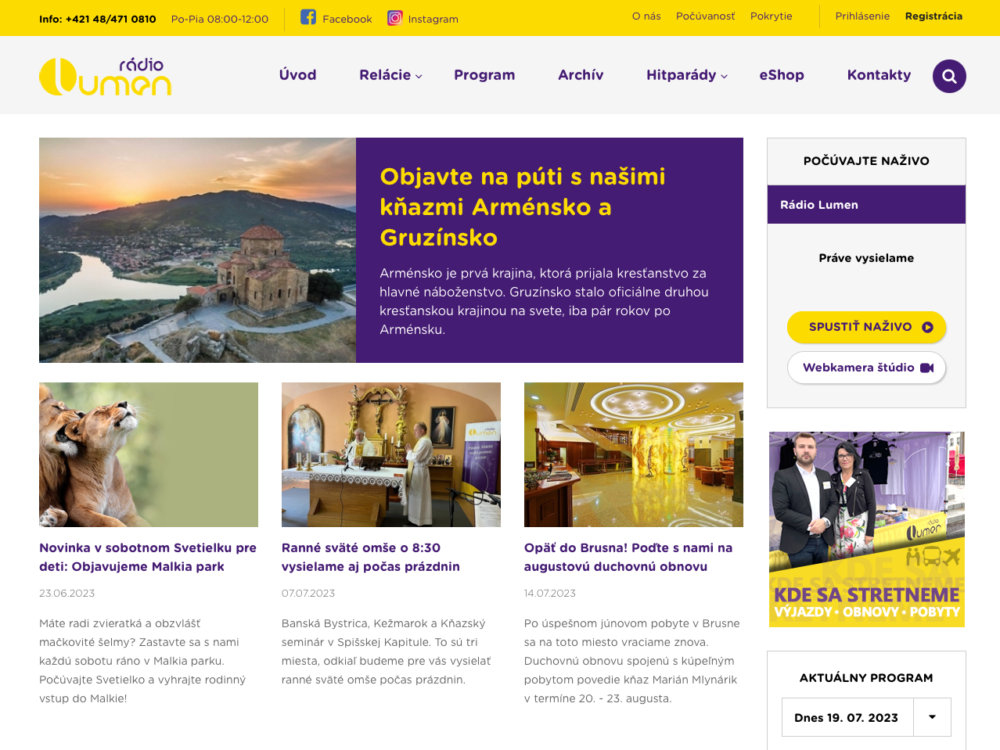Screen dimensions: 1000x750
Task: Click the Arménsko a Gruzínsko headline
Action: (522, 207)
